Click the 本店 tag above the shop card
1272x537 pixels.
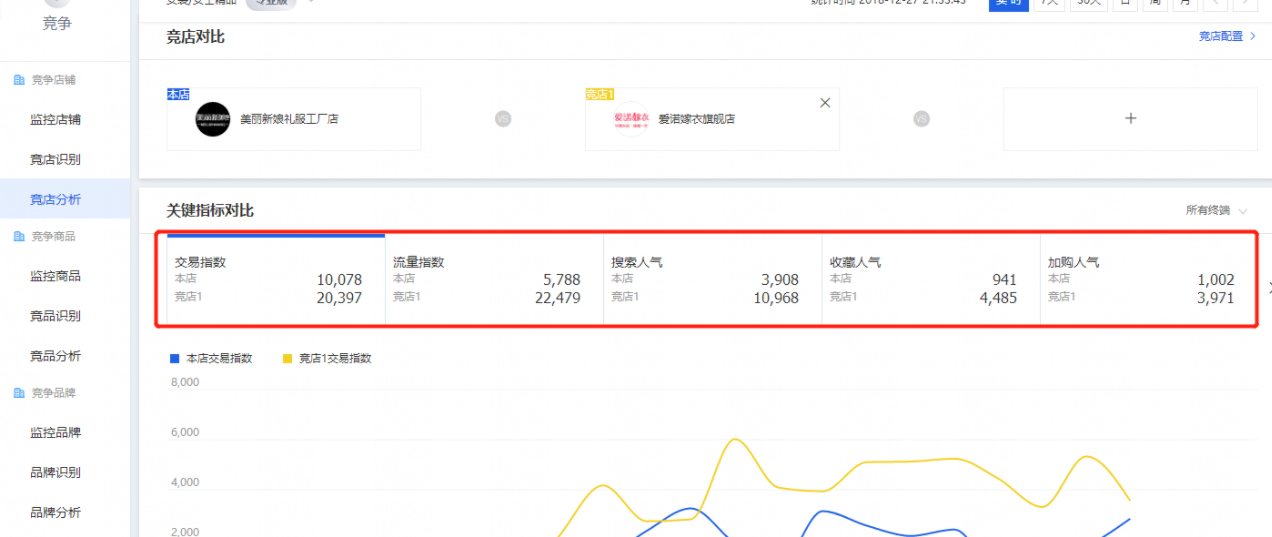(178, 94)
